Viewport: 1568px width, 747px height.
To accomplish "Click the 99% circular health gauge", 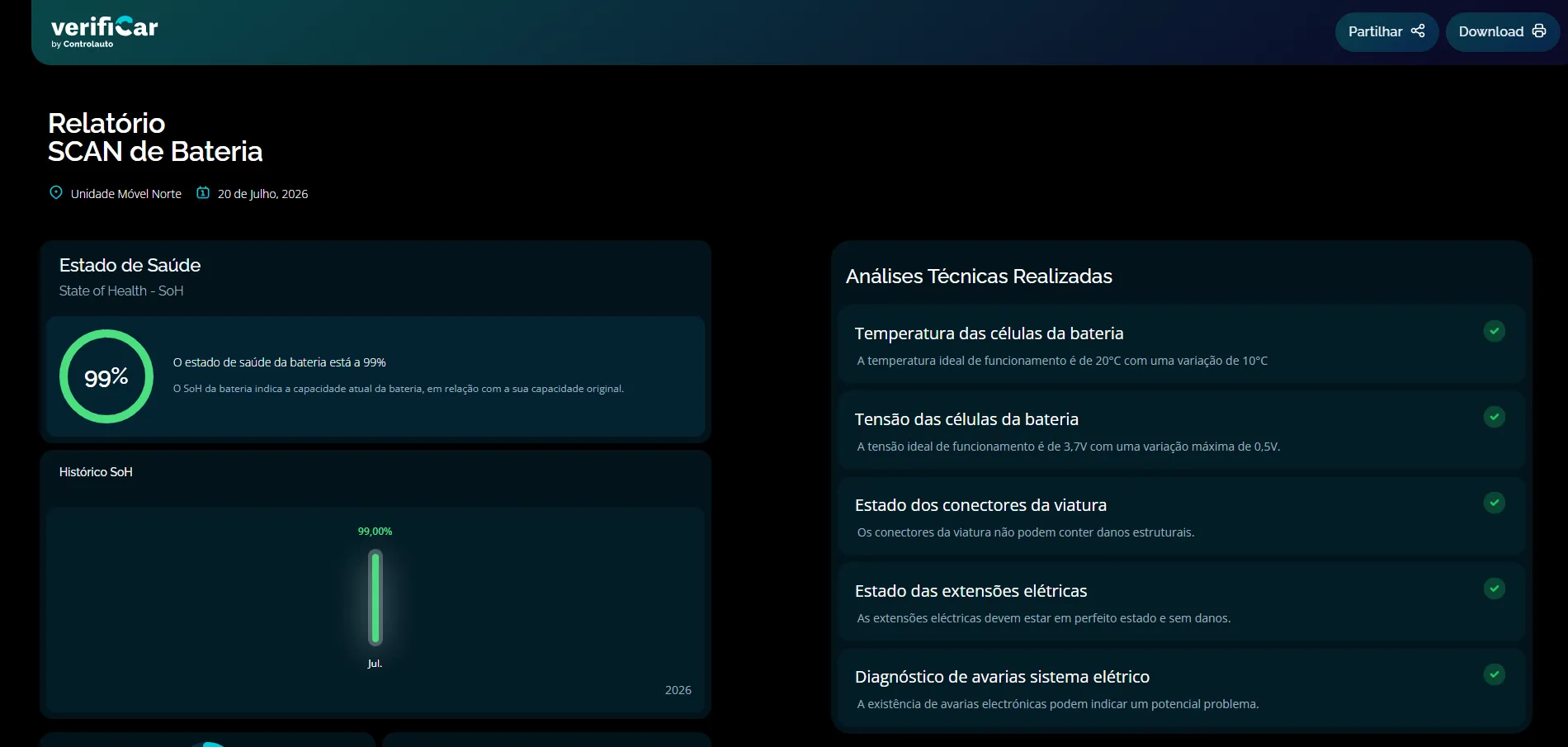I will point(106,376).
